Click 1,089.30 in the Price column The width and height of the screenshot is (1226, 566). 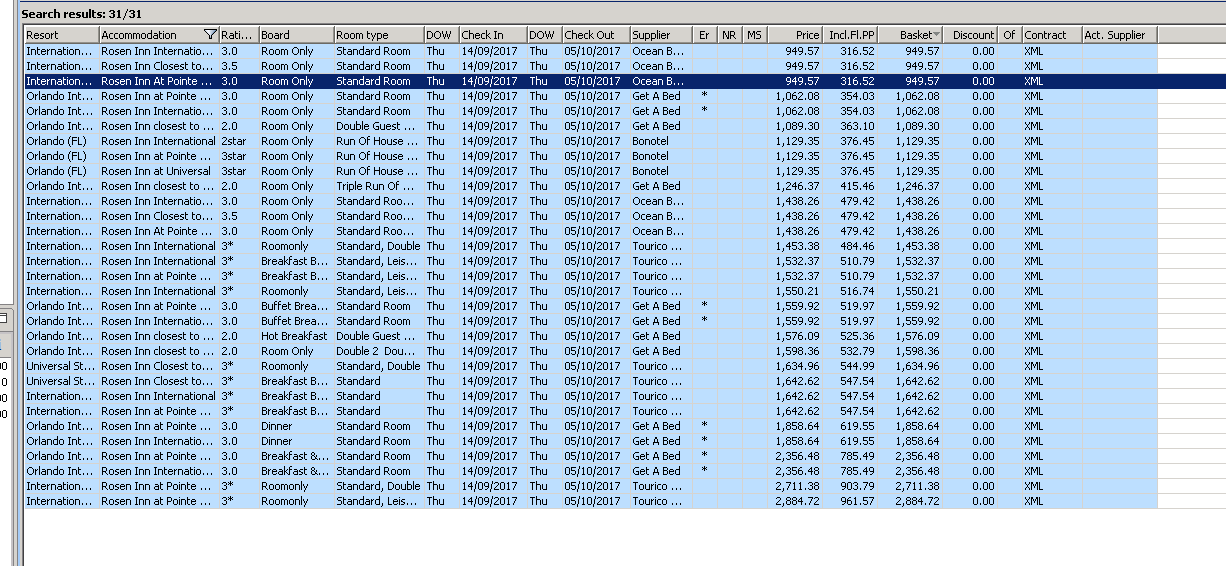click(x=797, y=126)
